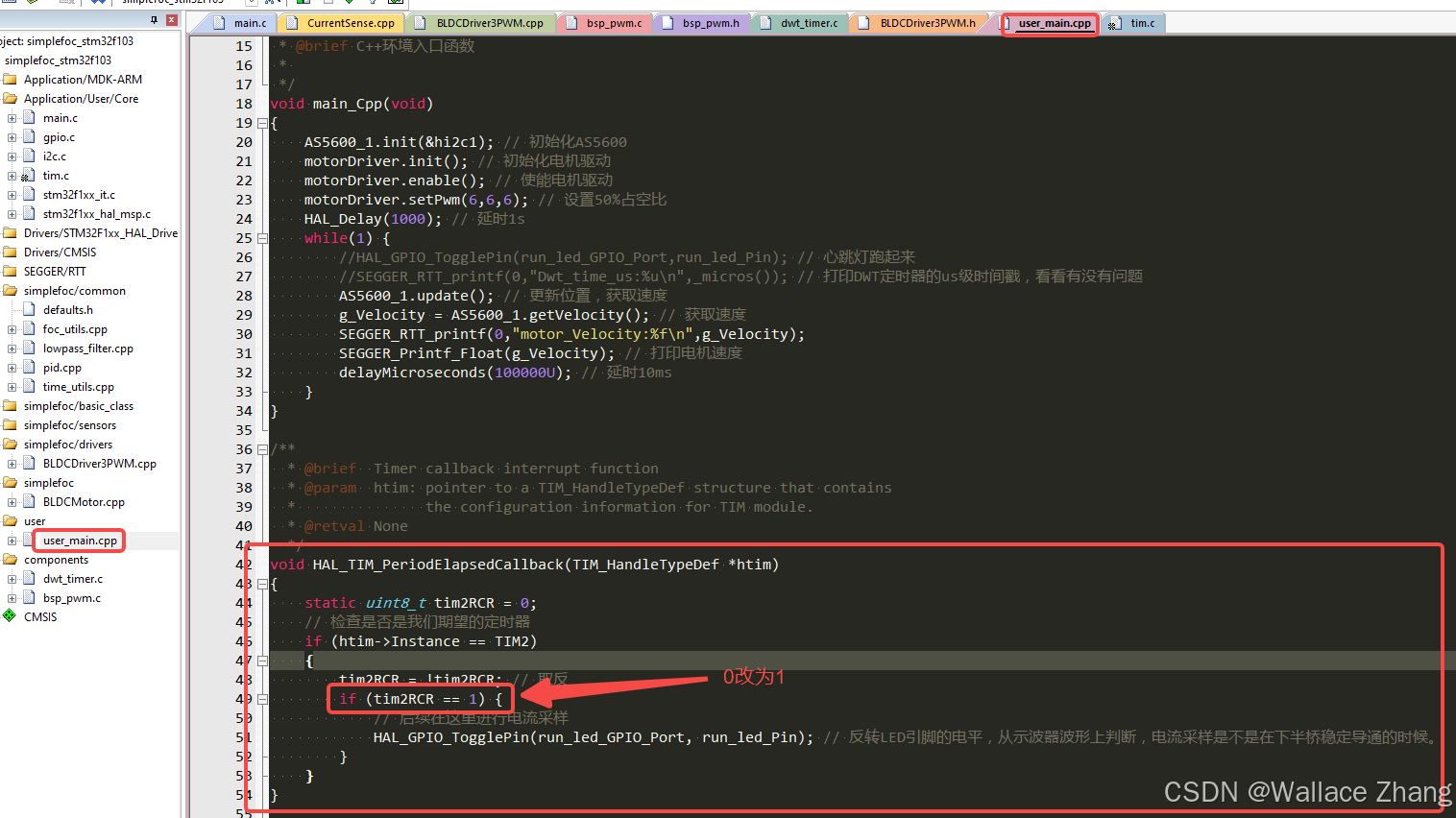
Task: Click the file icon next to defaults.h
Action: [28, 309]
